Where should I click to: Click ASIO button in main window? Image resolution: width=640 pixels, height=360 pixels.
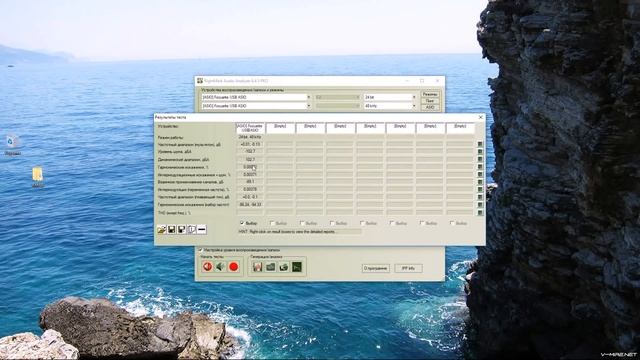[430, 107]
